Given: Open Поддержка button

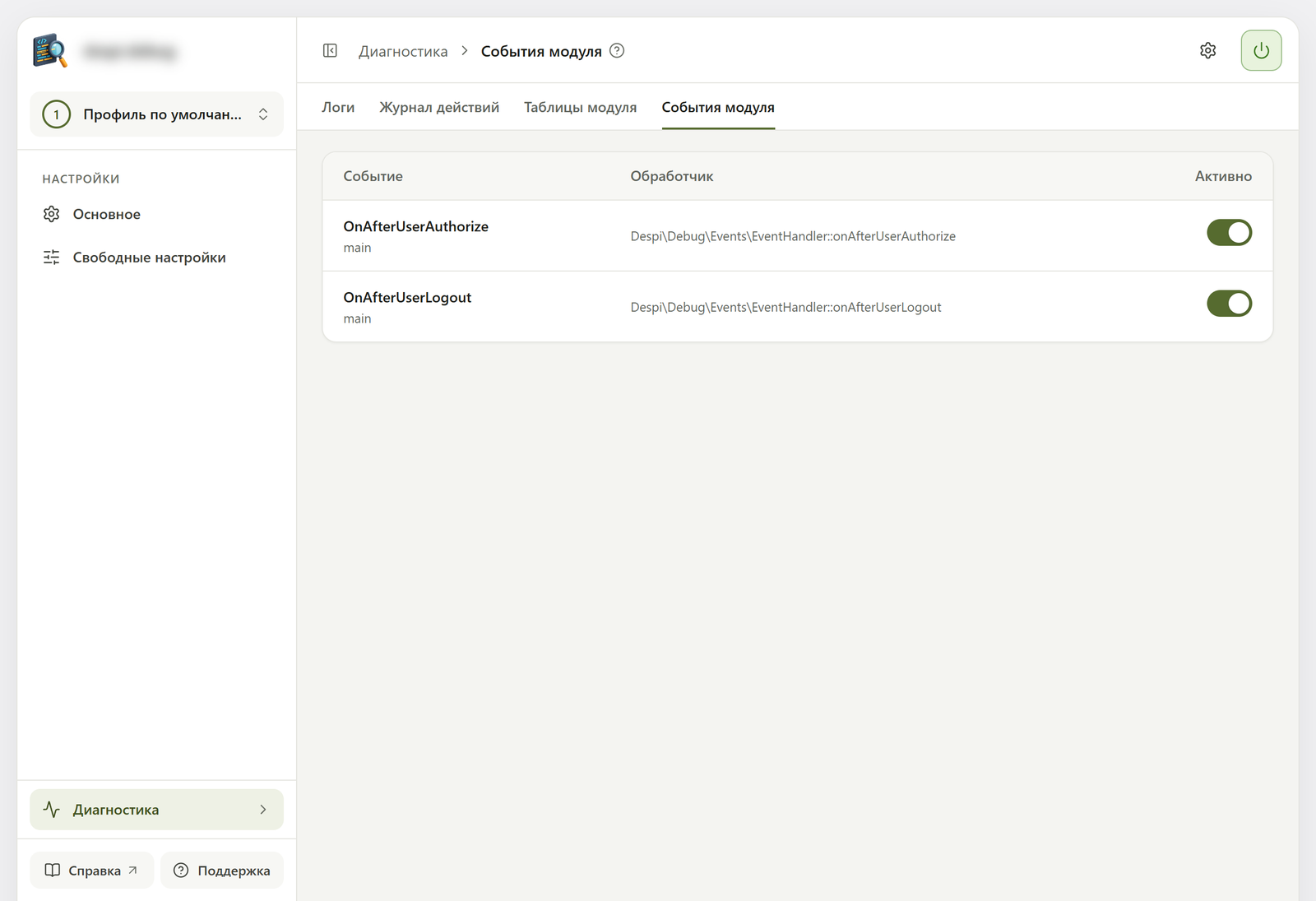Looking at the screenshot, I should click(222, 871).
